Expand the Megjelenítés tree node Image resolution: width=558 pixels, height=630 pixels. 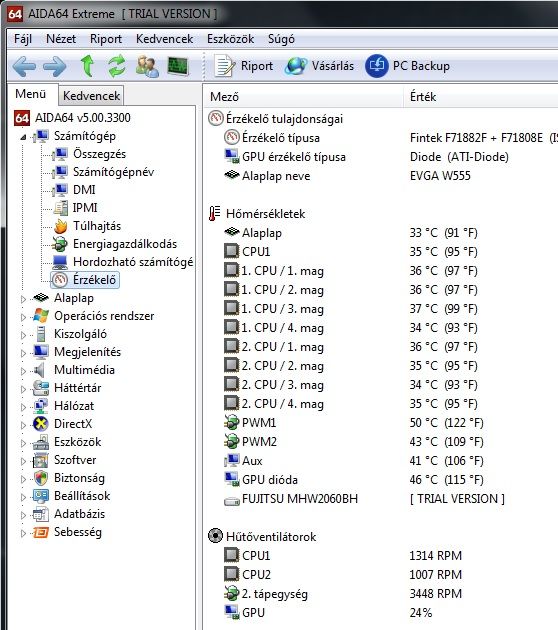point(23,353)
